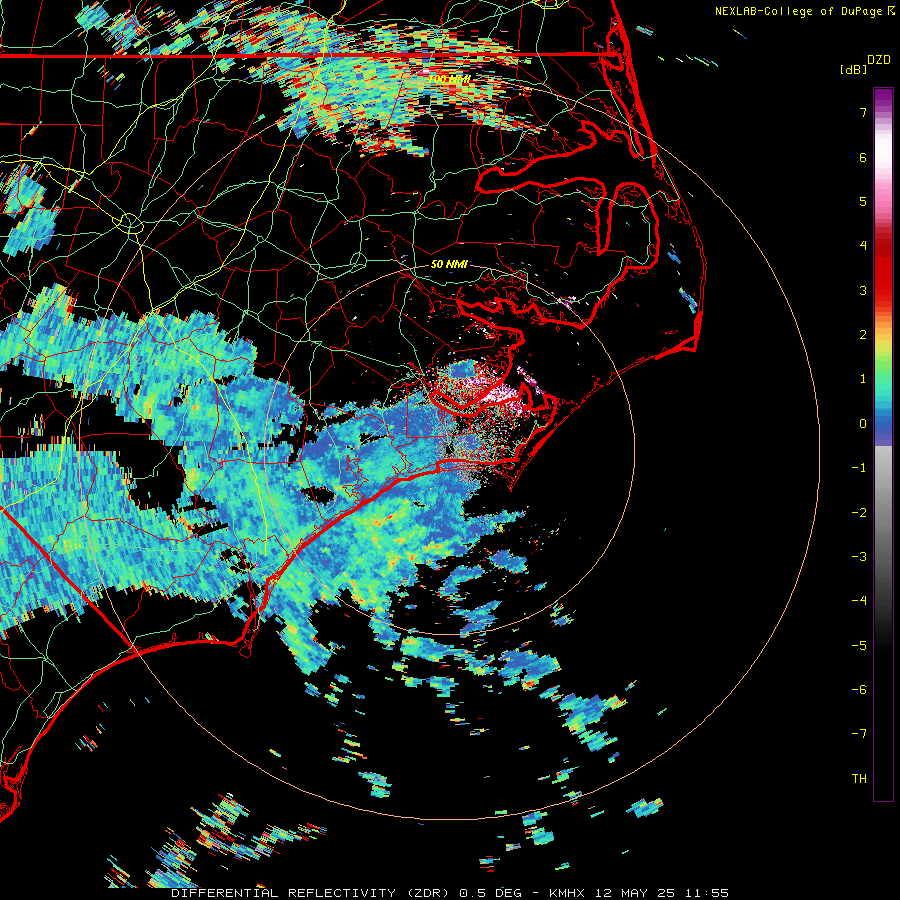
Task: Click the scale value 7
Action: tap(863, 112)
